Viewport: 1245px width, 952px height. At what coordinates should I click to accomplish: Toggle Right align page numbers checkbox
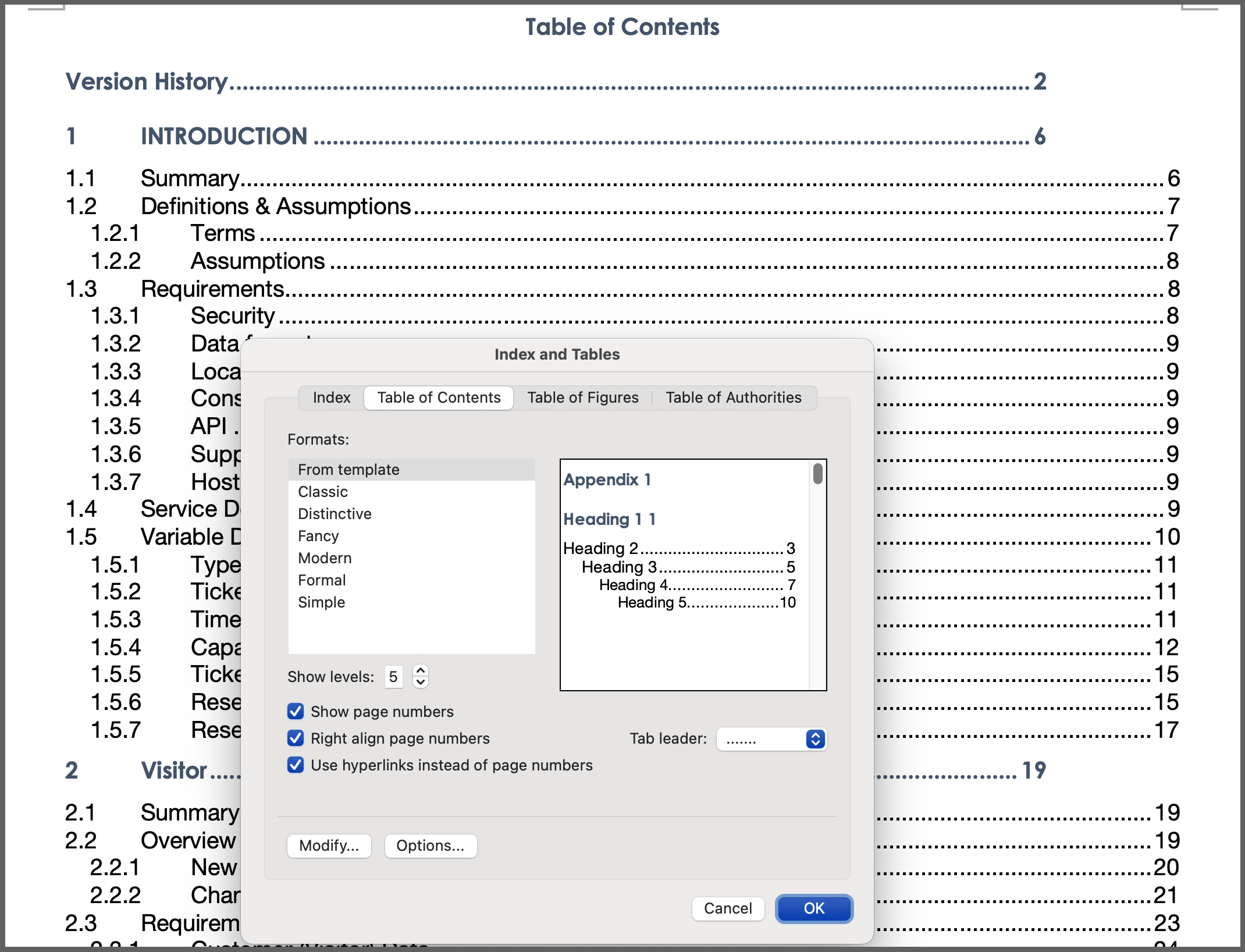point(296,738)
